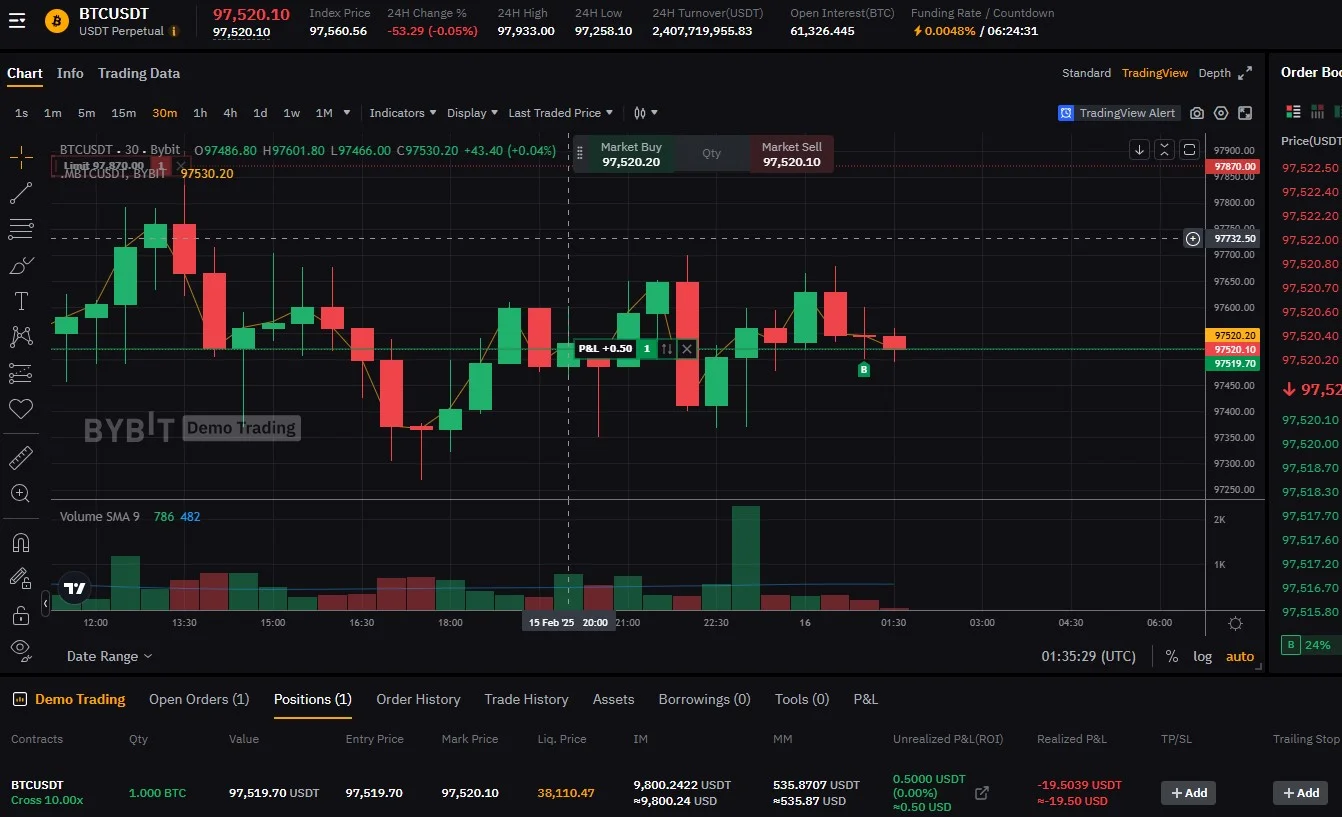
Task: Open the ruler measure tool
Action: coord(21,458)
